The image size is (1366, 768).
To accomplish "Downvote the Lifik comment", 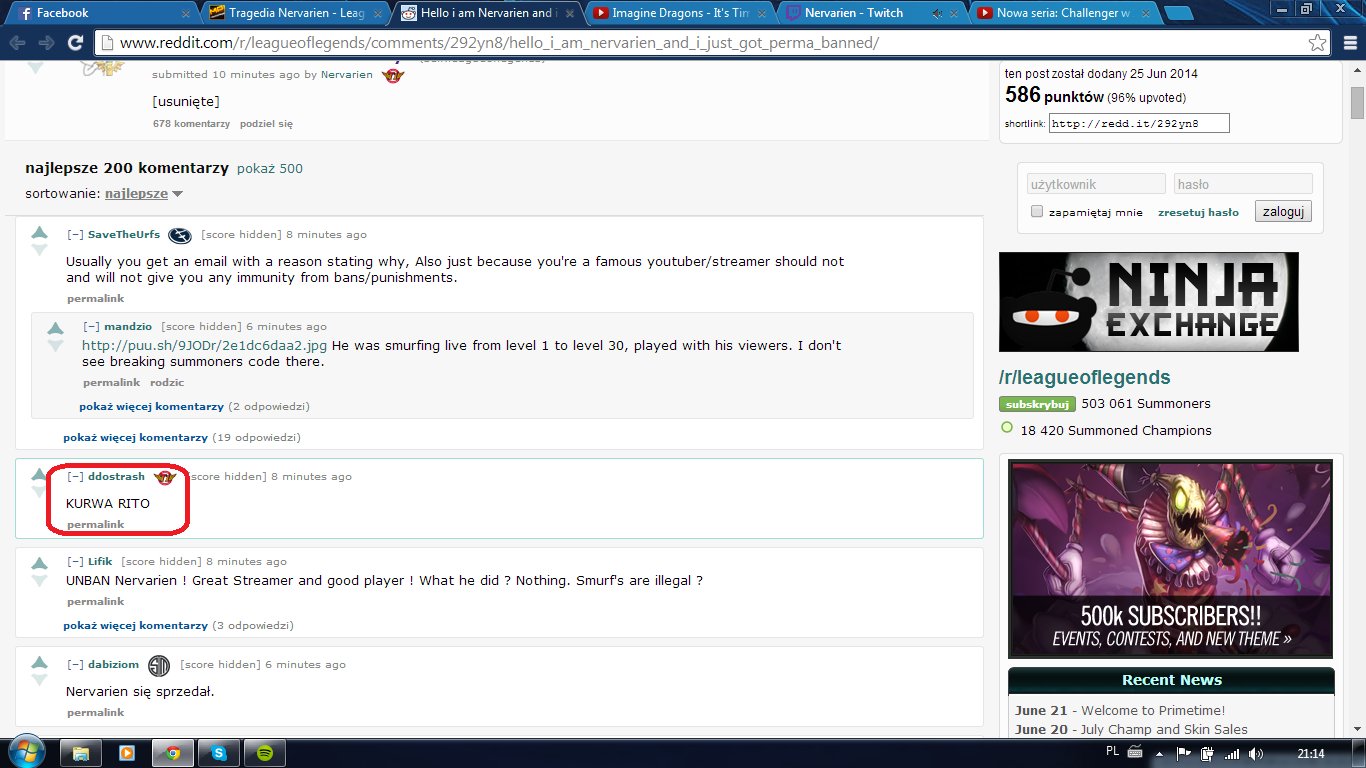I will [x=39, y=580].
